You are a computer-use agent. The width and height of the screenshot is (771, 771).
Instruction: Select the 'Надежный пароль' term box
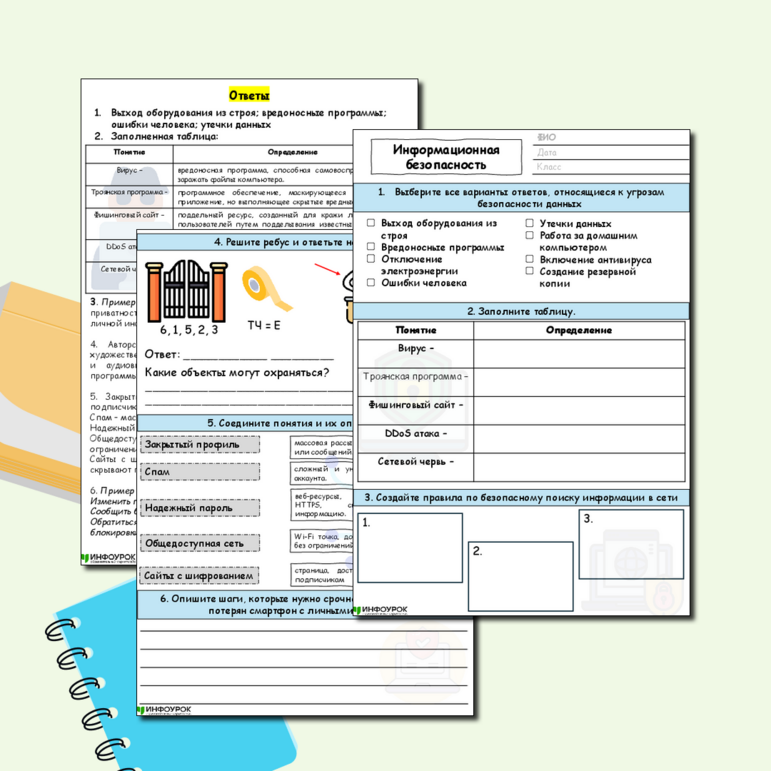click(200, 509)
